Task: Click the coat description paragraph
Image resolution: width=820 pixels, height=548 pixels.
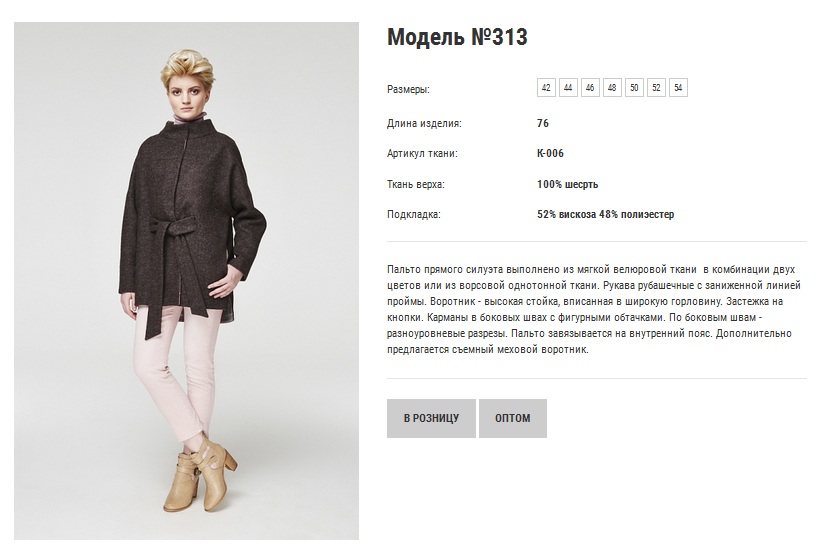Action: point(594,310)
